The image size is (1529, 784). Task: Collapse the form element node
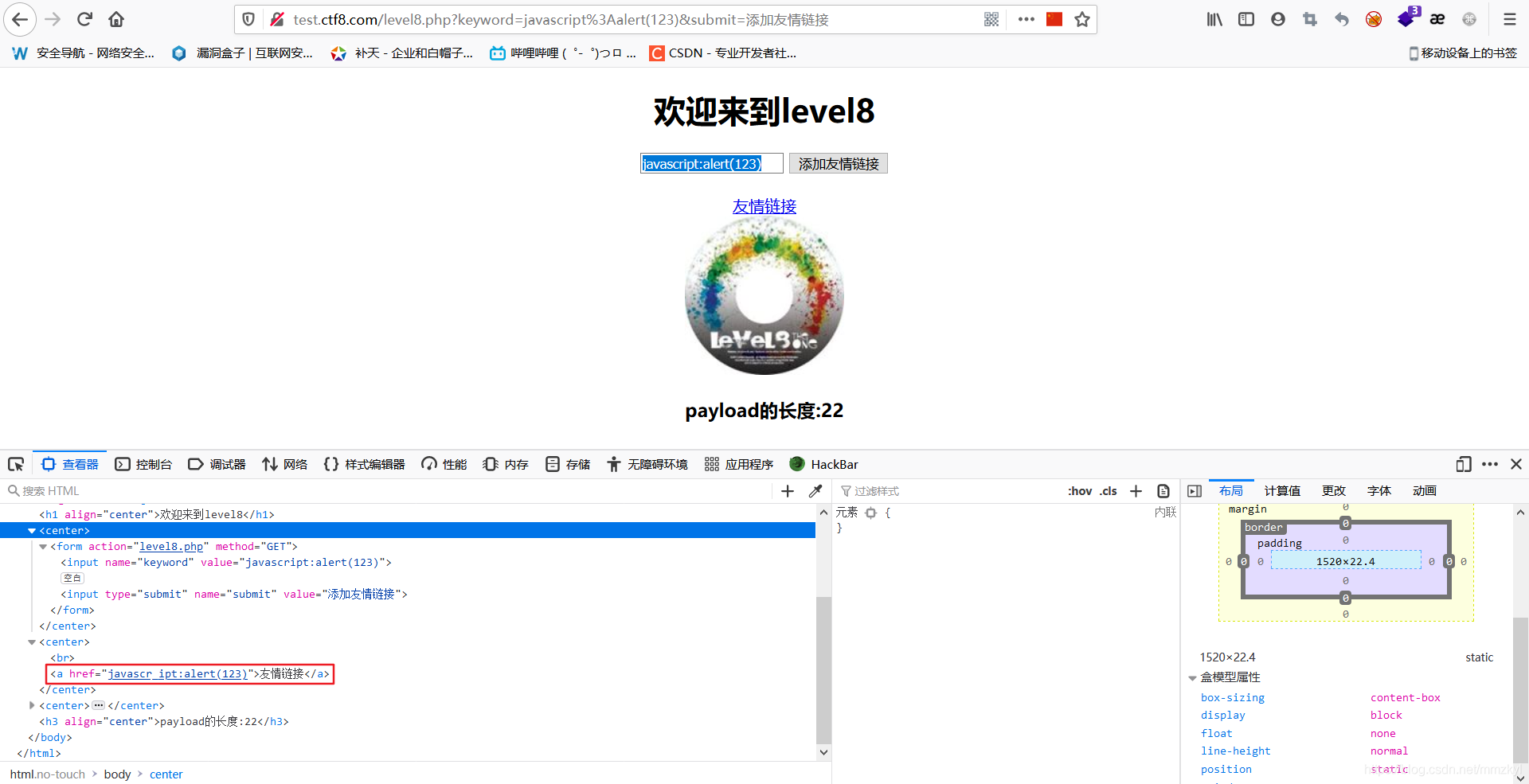pos(43,547)
